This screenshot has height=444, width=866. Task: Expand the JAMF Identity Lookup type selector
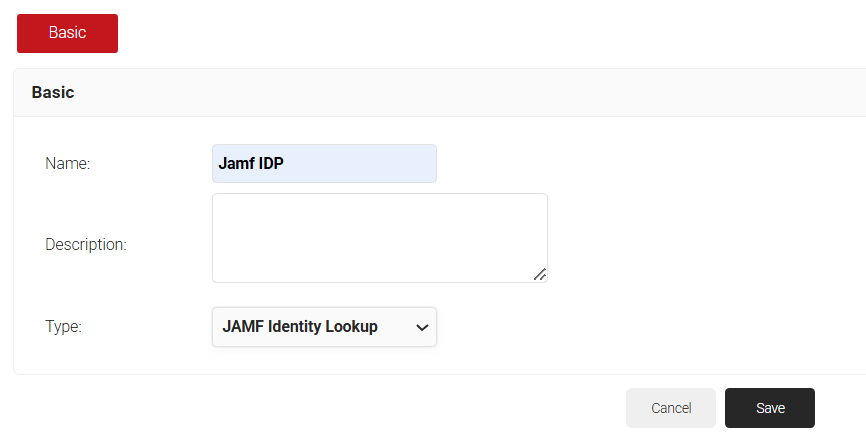pos(324,327)
